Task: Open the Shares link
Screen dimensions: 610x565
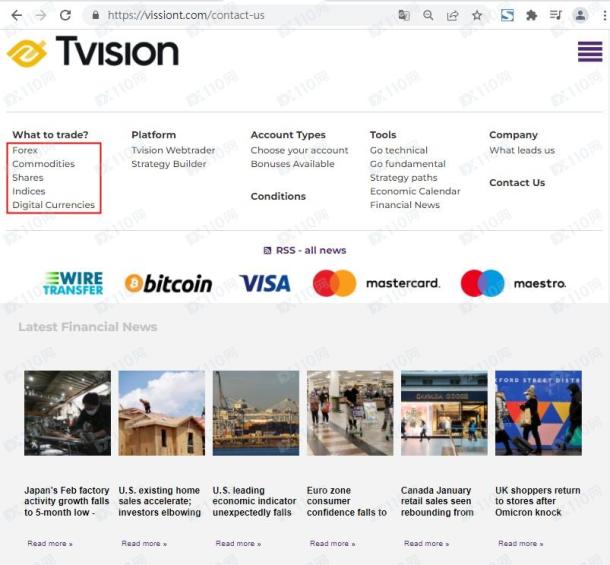Action: point(28,177)
